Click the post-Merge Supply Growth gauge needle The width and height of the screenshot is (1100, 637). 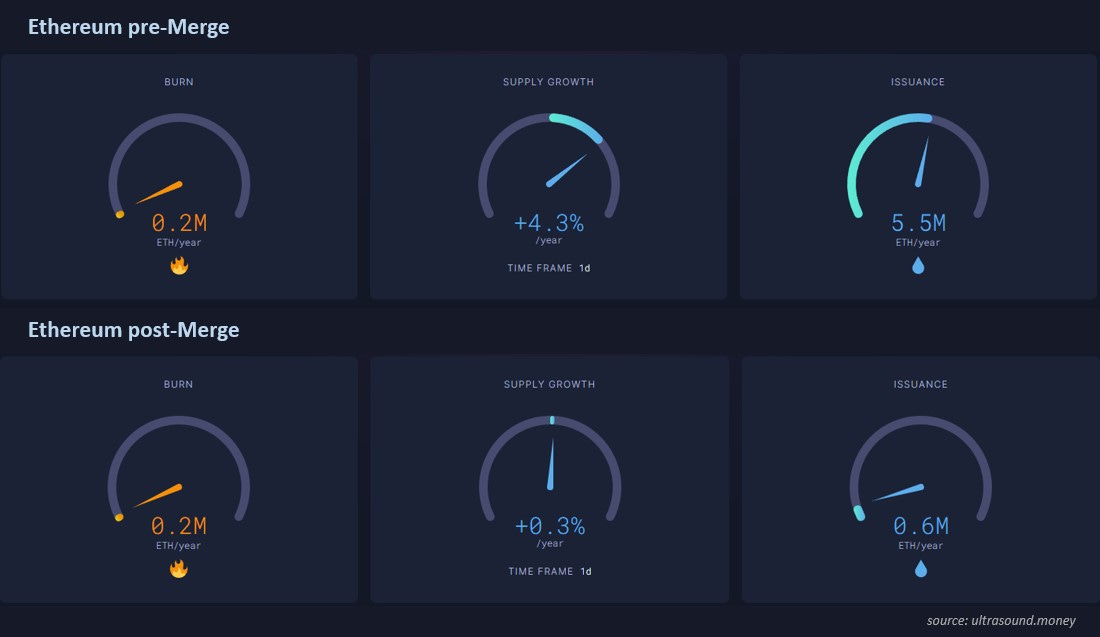551,464
